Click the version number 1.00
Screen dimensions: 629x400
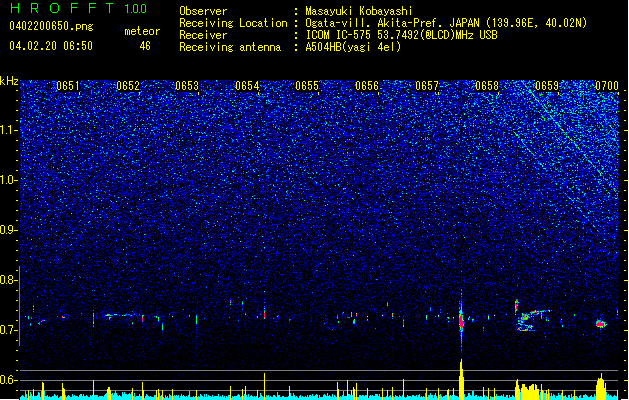pos(136,9)
